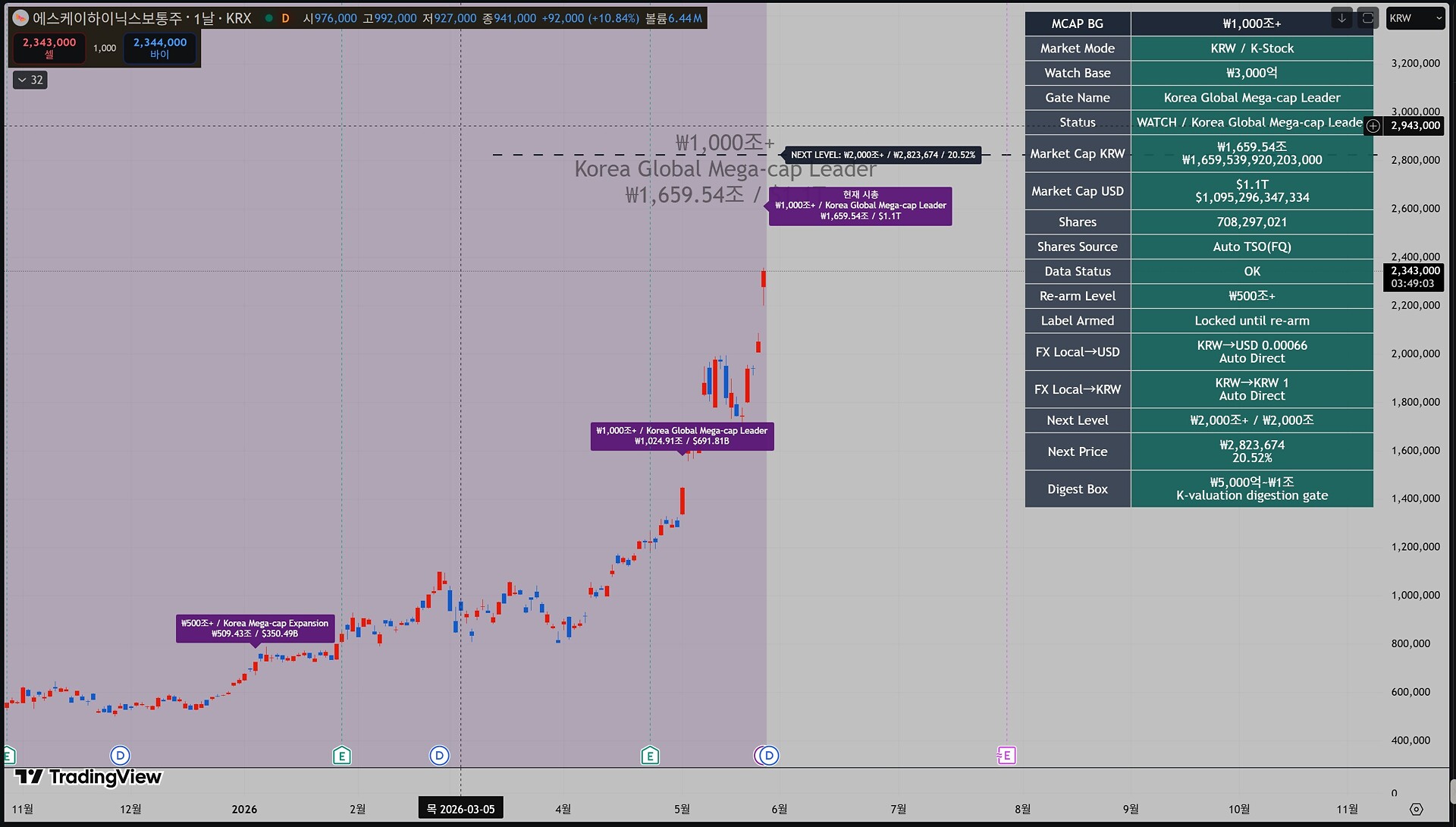This screenshot has width=1456, height=827.
Task: Click the SK Hynix symbol logo icon
Action: [x=20, y=18]
